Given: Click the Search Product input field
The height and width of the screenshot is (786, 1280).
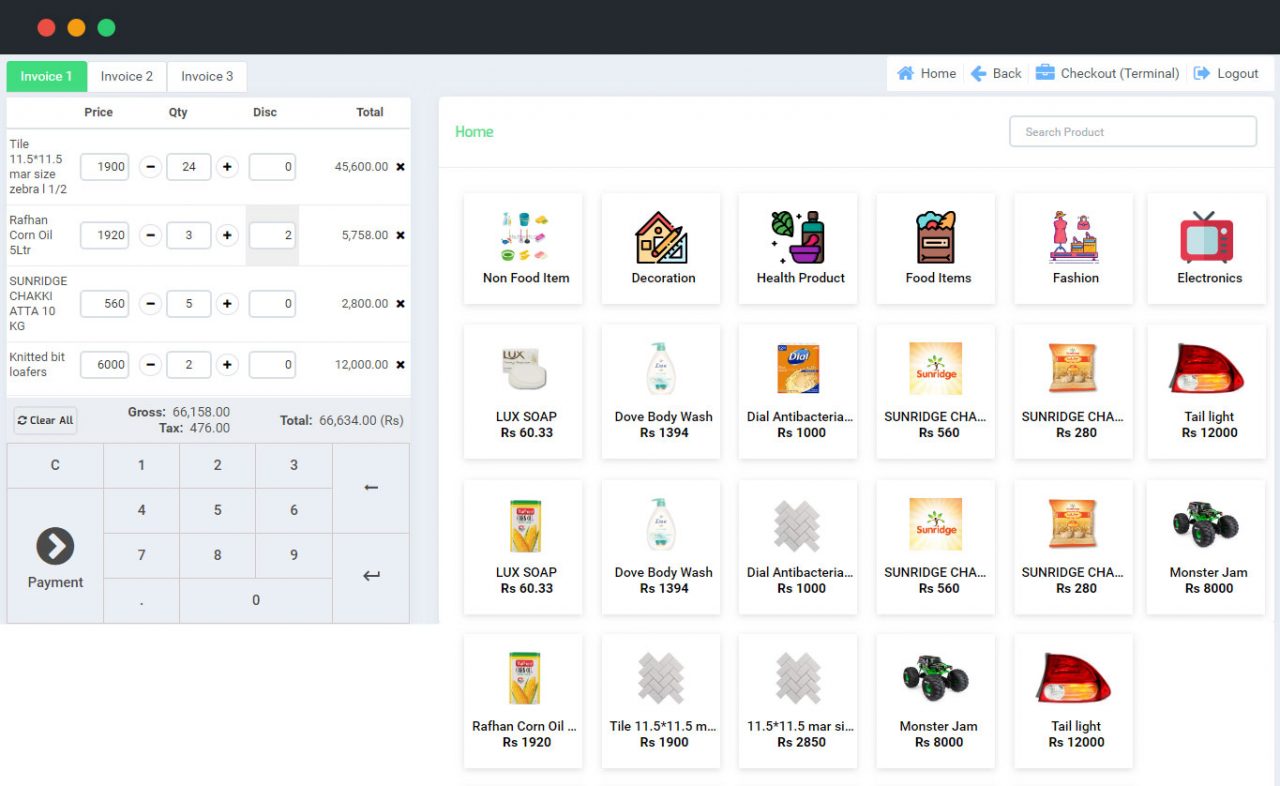Looking at the screenshot, I should pyautogui.click(x=1132, y=131).
